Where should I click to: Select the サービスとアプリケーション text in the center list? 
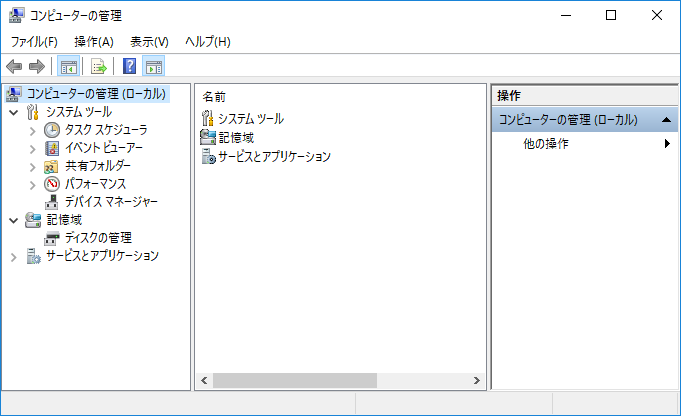(274, 156)
